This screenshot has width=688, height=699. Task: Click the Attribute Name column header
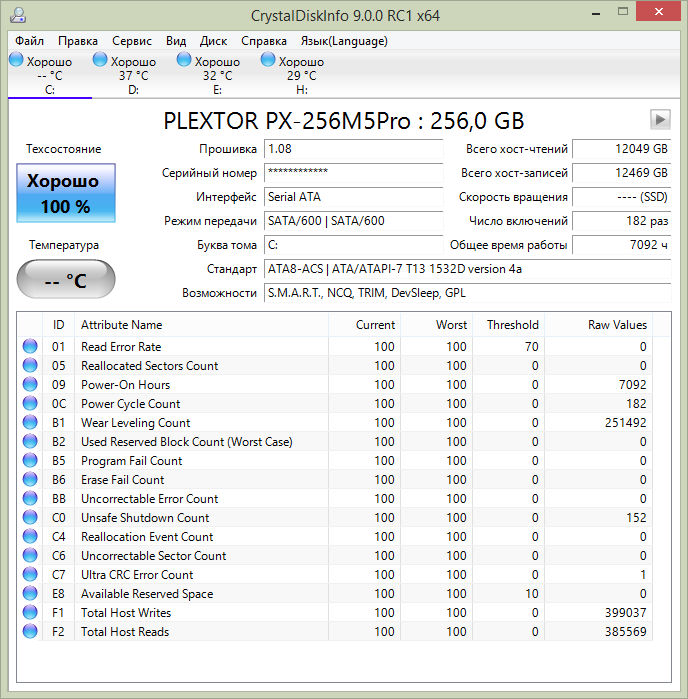tap(202, 325)
